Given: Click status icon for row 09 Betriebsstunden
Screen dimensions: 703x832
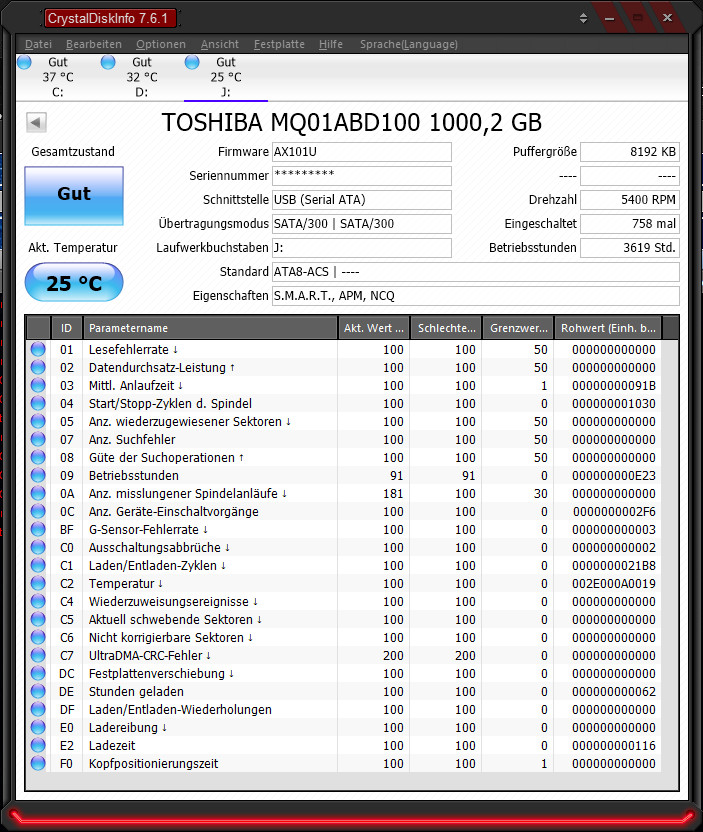Looking at the screenshot, I should (x=38, y=475).
